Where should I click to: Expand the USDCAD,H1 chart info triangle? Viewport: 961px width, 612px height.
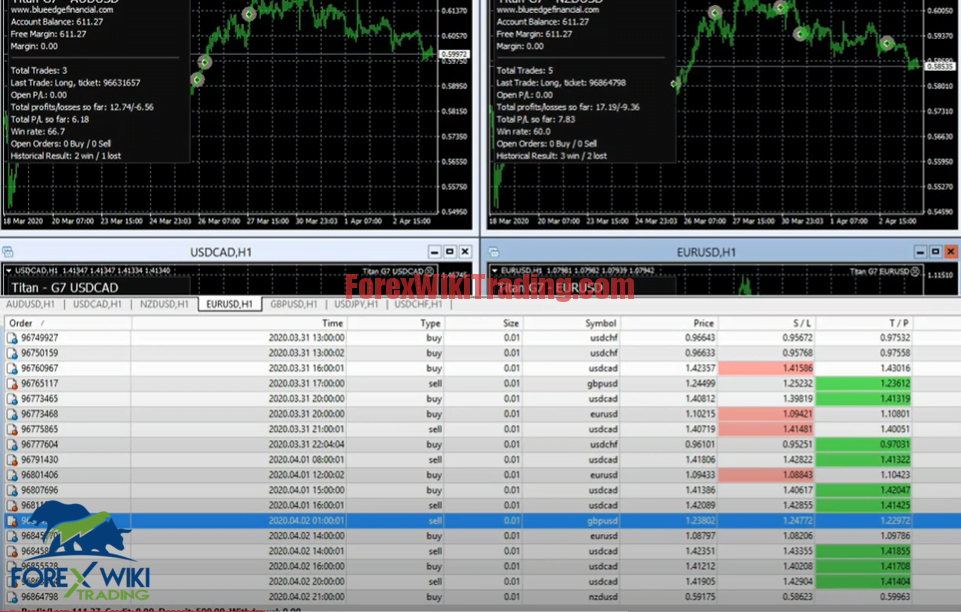click(9, 270)
